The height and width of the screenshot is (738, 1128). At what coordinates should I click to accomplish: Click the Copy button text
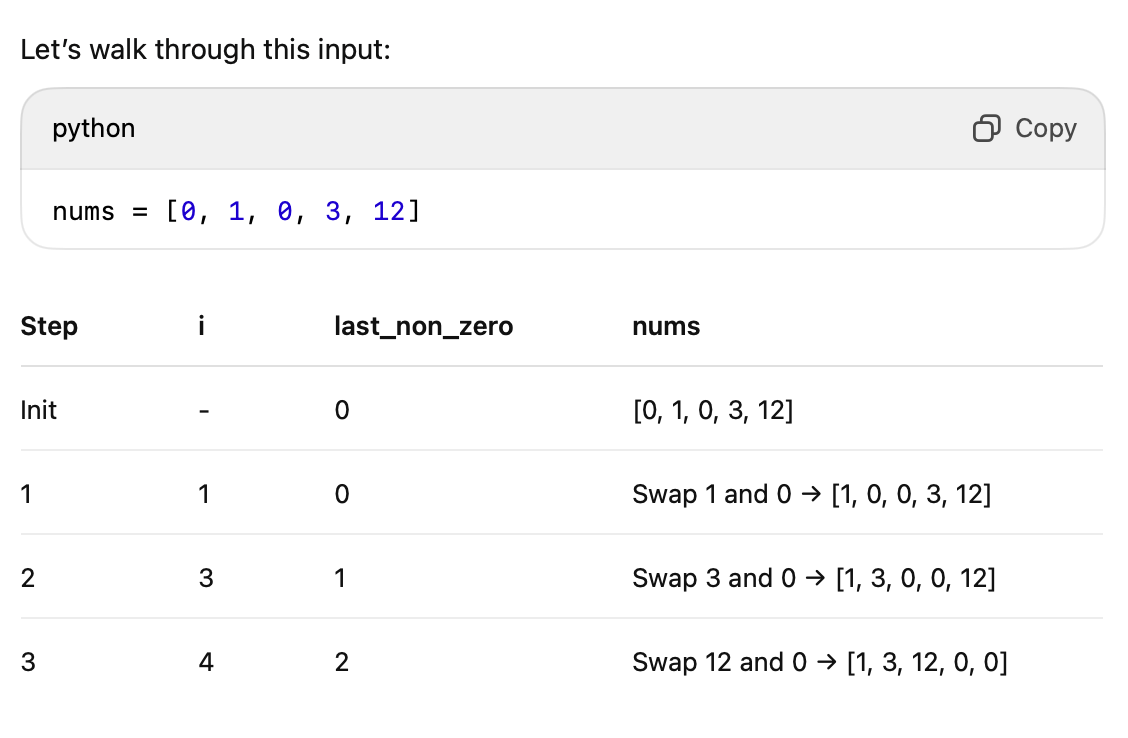pyautogui.click(x=1046, y=128)
